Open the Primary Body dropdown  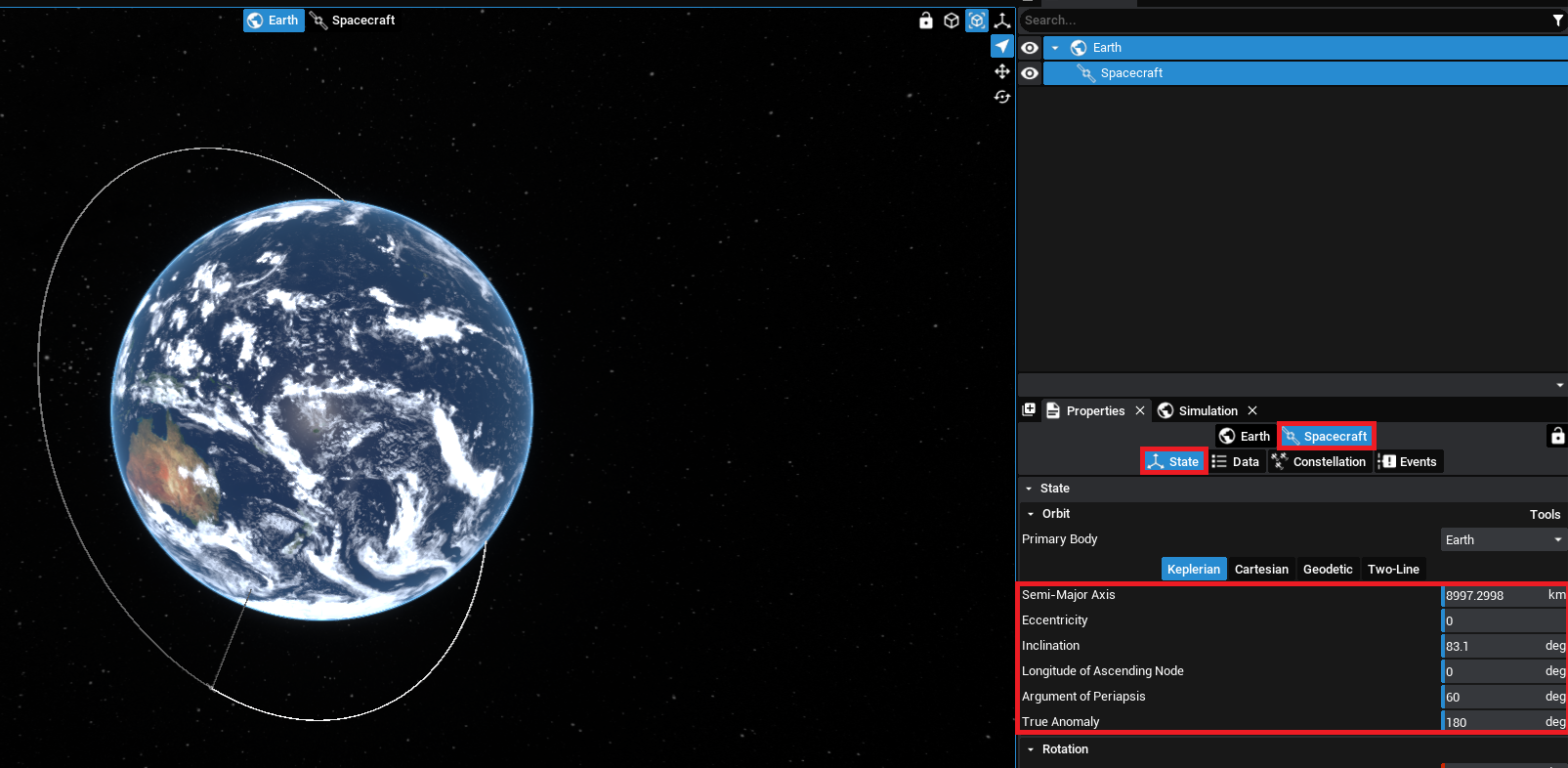point(1504,540)
